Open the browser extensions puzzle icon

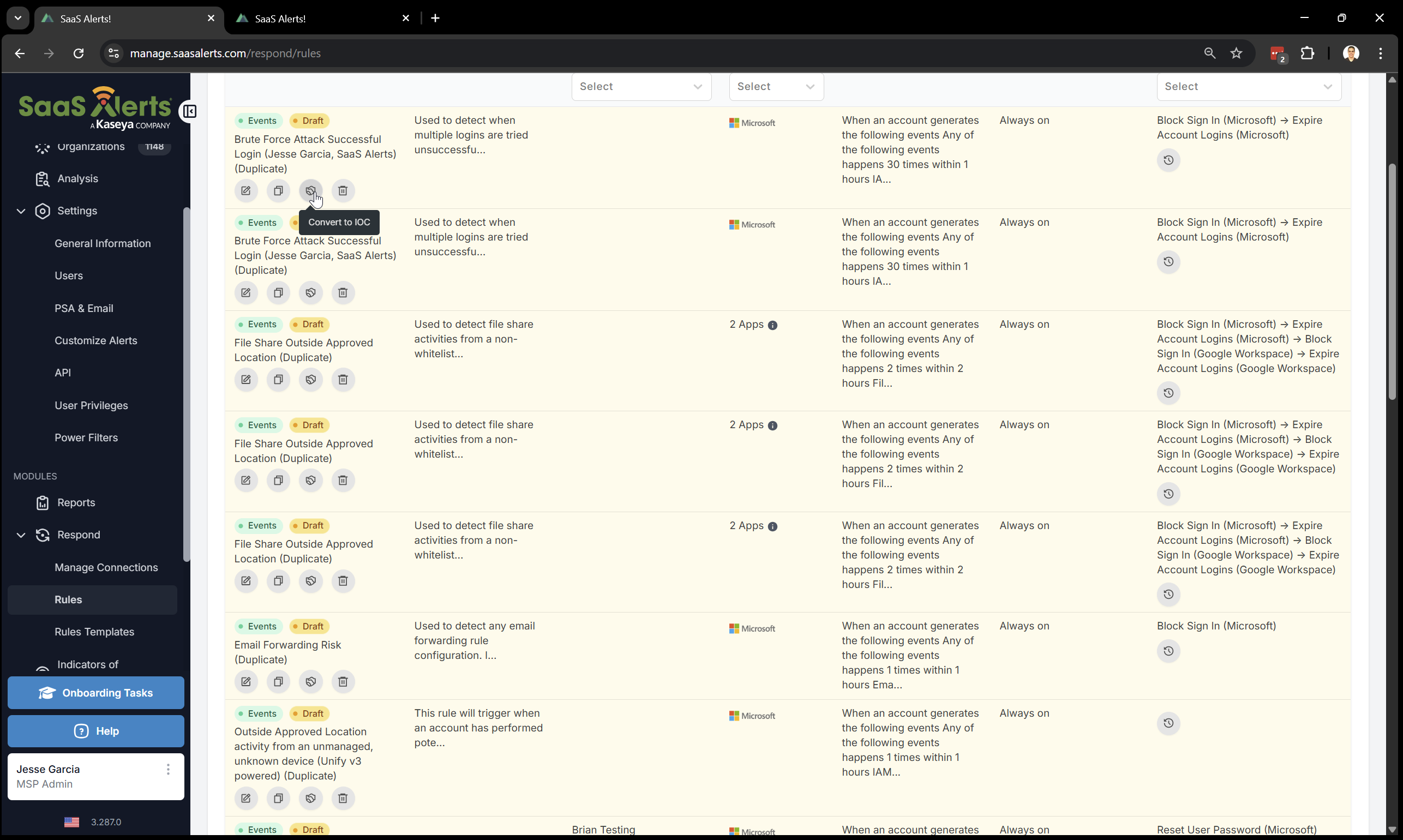[x=1308, y=53]
